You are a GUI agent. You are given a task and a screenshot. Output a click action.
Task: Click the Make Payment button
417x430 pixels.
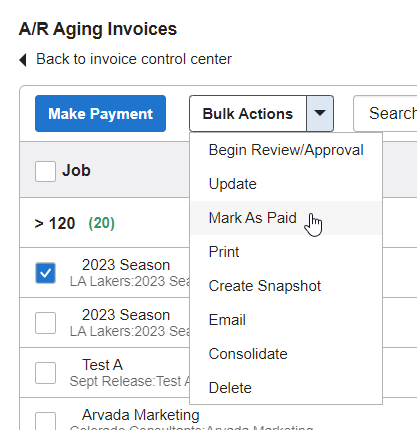click(x=100, y=113)
